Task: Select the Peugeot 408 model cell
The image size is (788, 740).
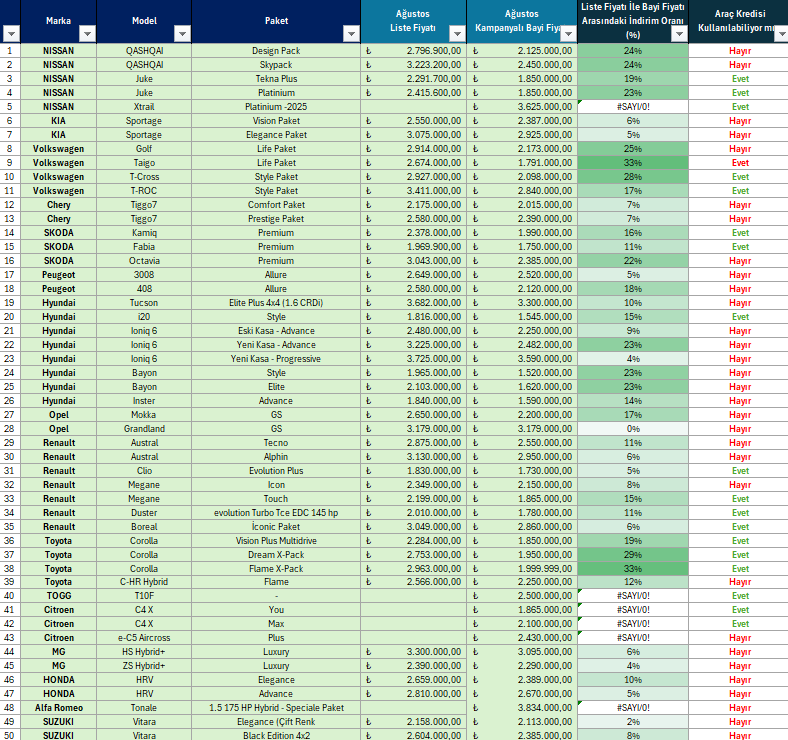Action: 144,289
